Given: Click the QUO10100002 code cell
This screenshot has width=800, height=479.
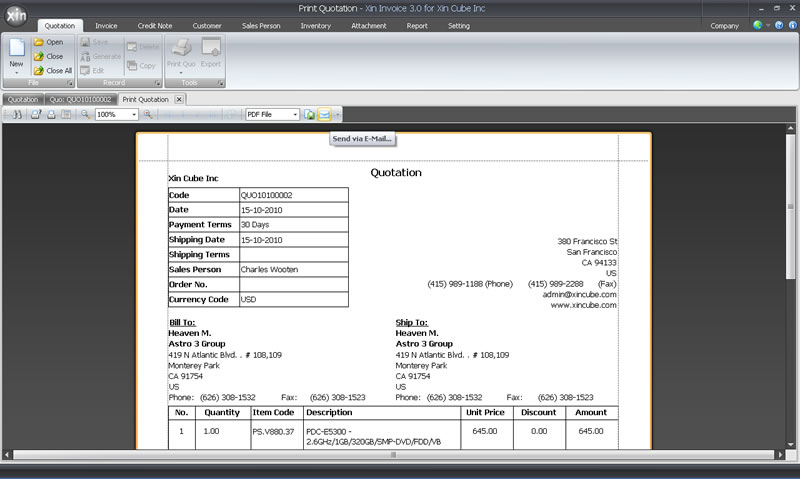Looking at the screenshot, I should (x=294, y=195).
